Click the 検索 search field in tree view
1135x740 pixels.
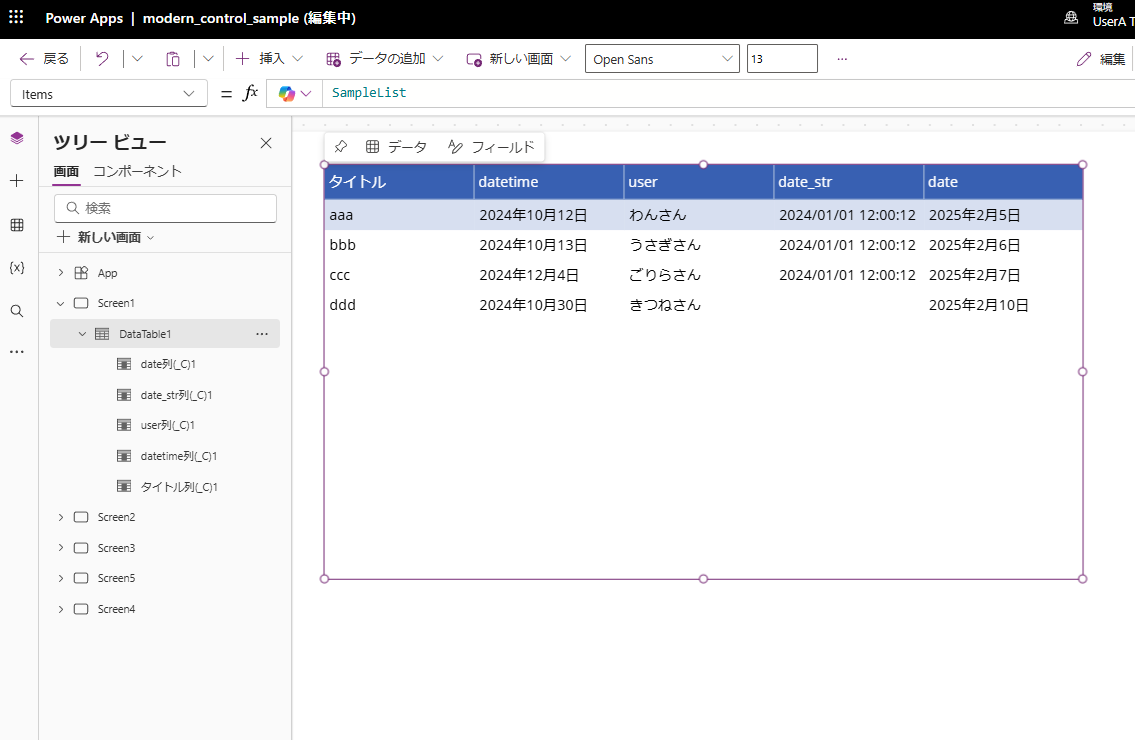(166, 208)
